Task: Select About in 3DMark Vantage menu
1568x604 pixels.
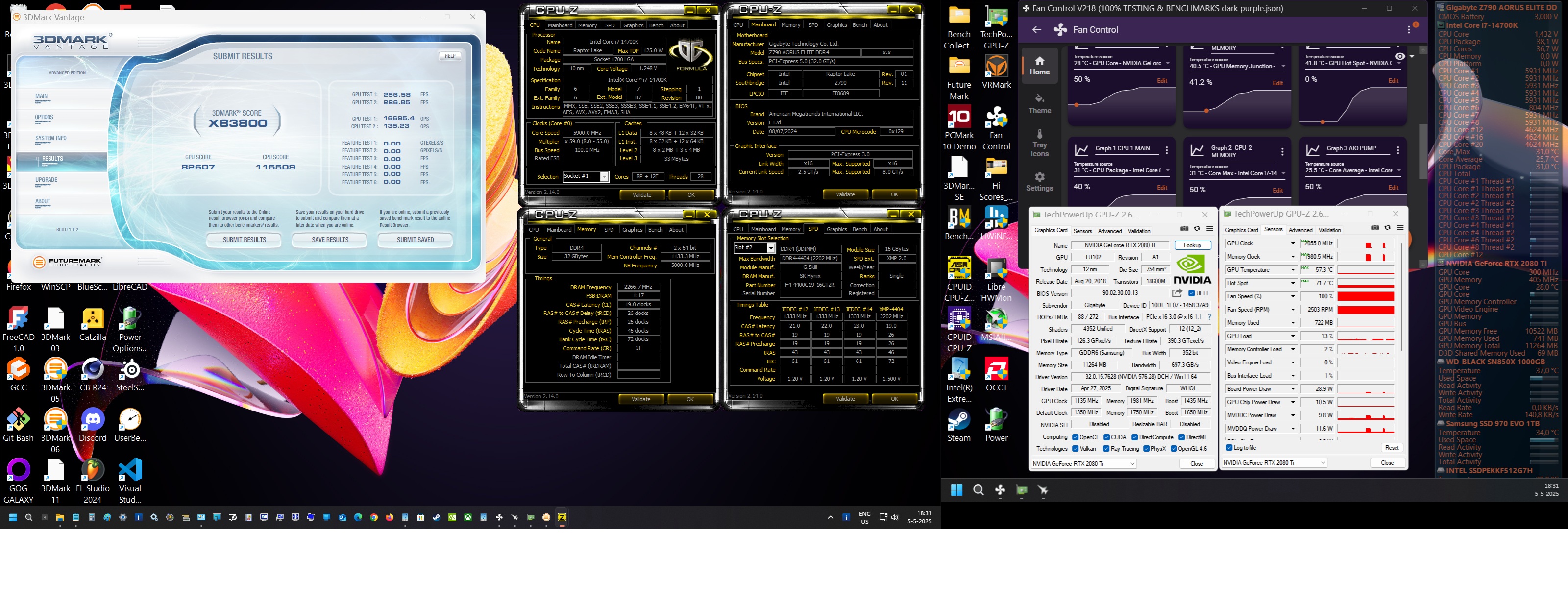Action: [x=43, y=201]
